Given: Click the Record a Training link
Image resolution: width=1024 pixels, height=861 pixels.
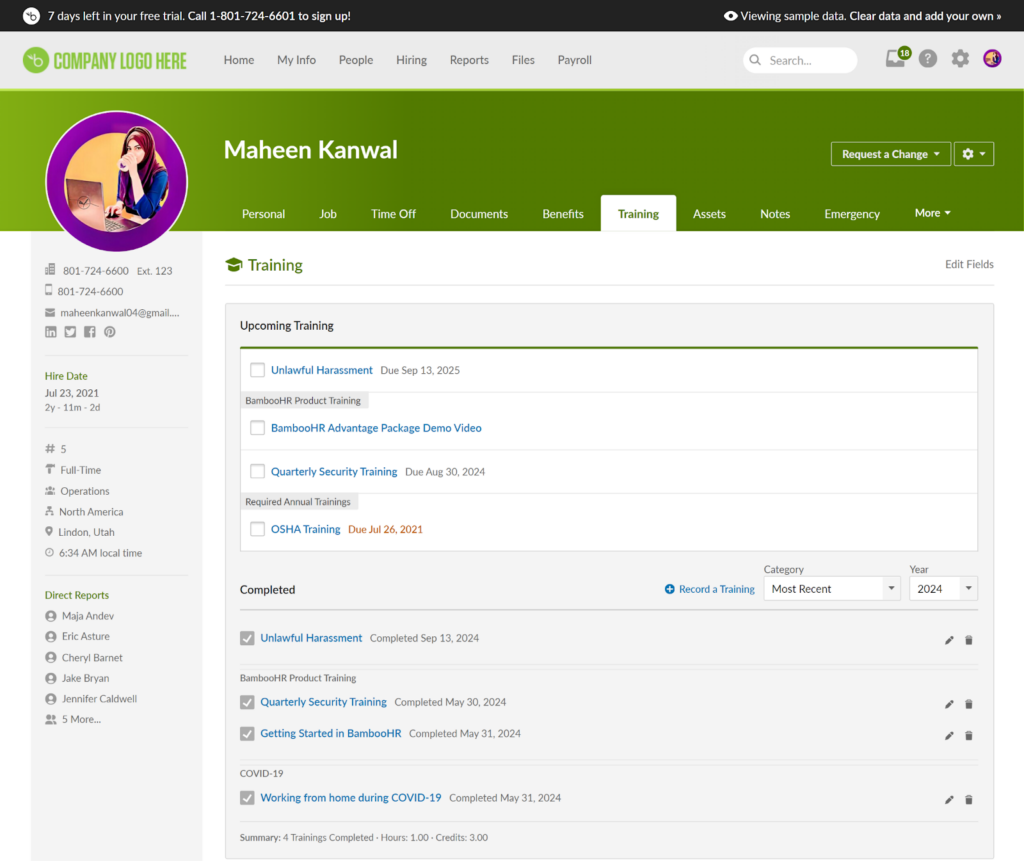Looking at the screenshot, I should coord(710,589).
